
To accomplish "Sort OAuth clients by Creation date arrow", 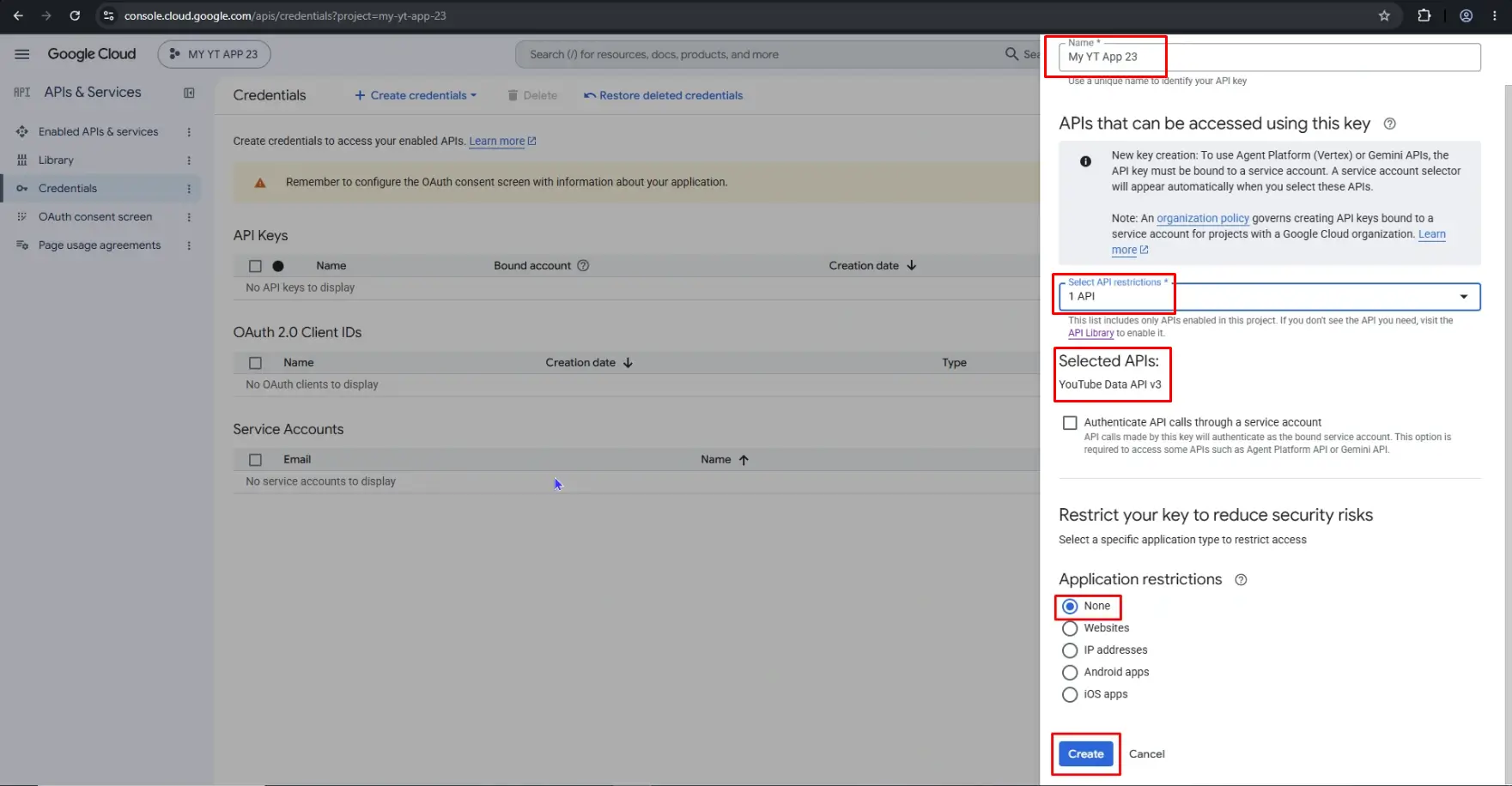I will (x=628, y=363).
